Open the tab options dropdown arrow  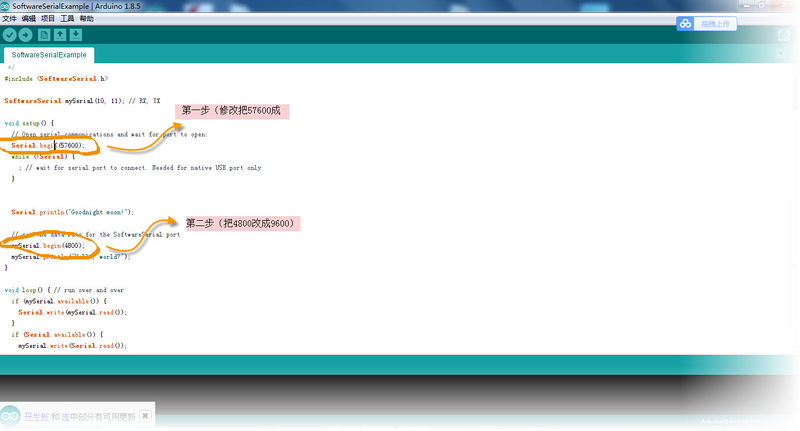(x=781, y=54)
